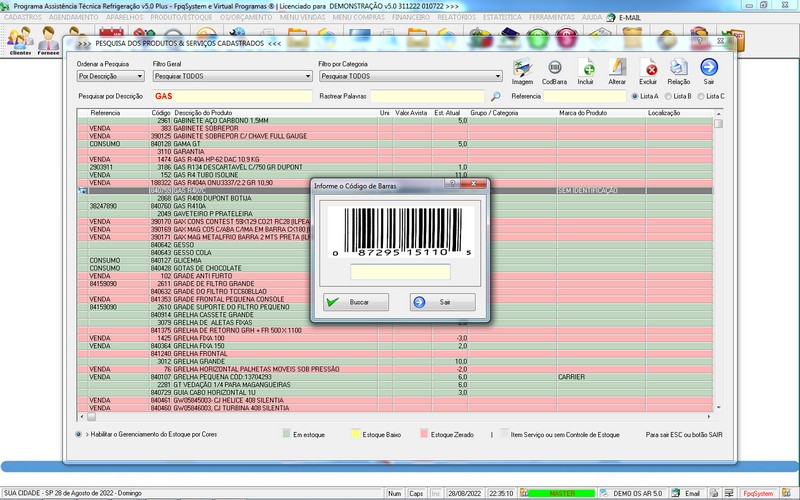The height and width of the screenshot is (500, 800).
Task: Click the FpqSystem status bar link
Action: (x=758, y=494)
